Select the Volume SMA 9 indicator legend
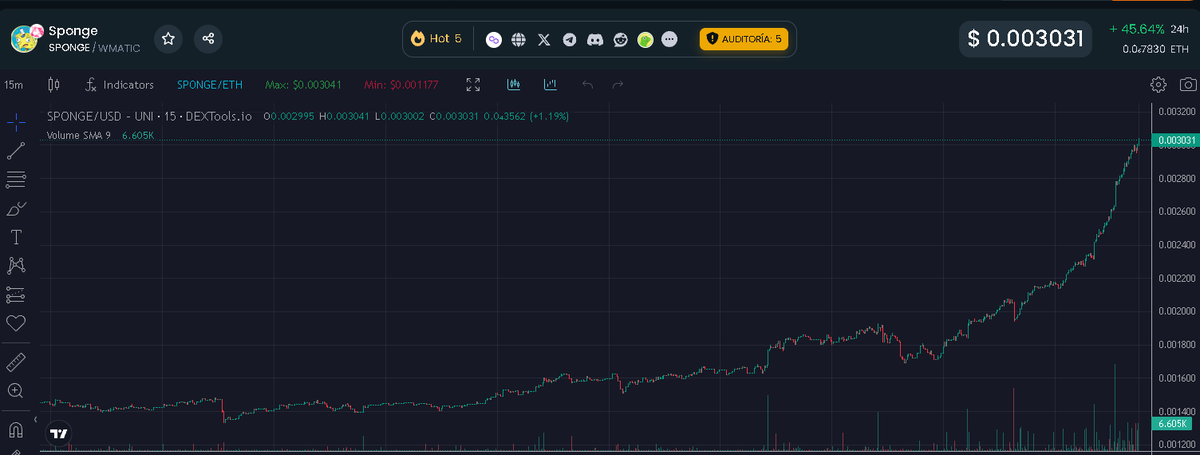1200x455 pixels. 79,134
